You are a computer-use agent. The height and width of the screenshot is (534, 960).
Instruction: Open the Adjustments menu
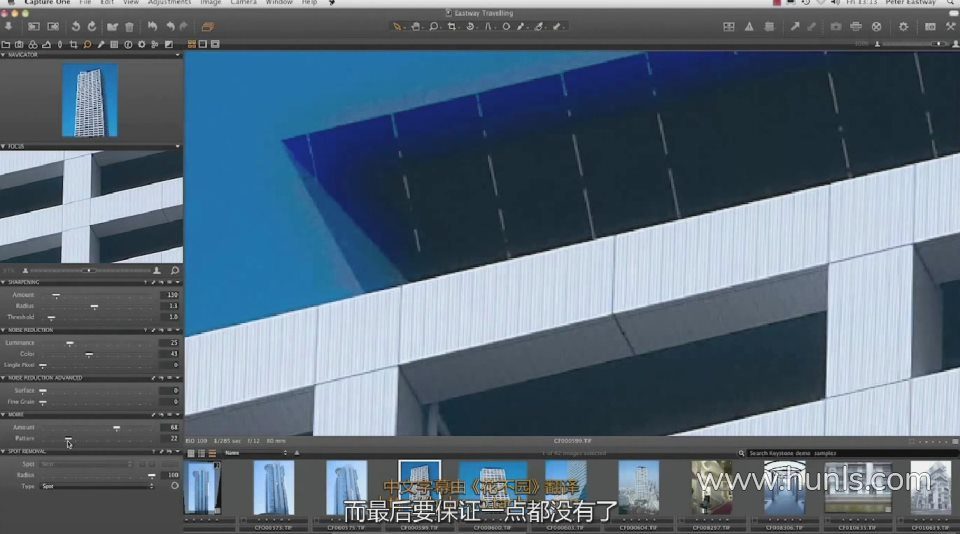coord(169,3)
